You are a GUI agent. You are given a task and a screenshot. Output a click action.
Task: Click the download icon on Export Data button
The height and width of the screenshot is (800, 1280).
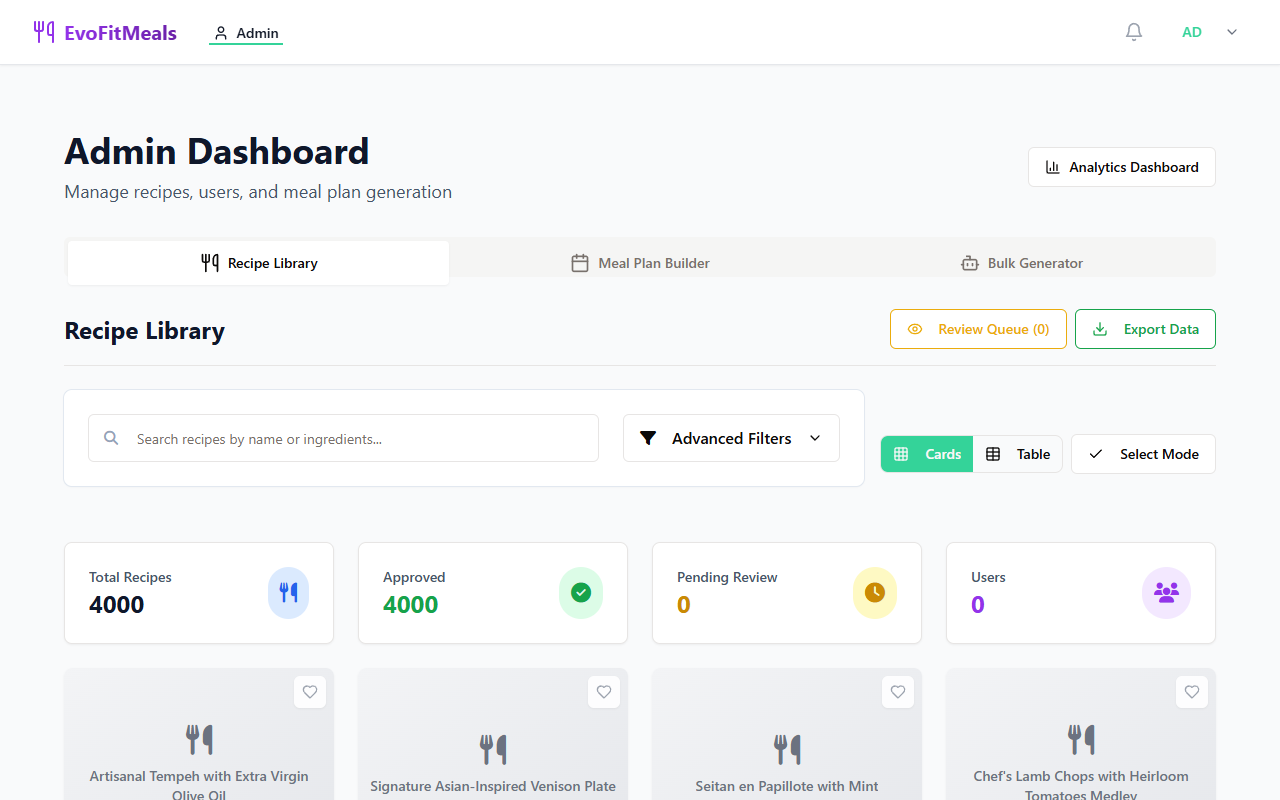click(1102, 328)
